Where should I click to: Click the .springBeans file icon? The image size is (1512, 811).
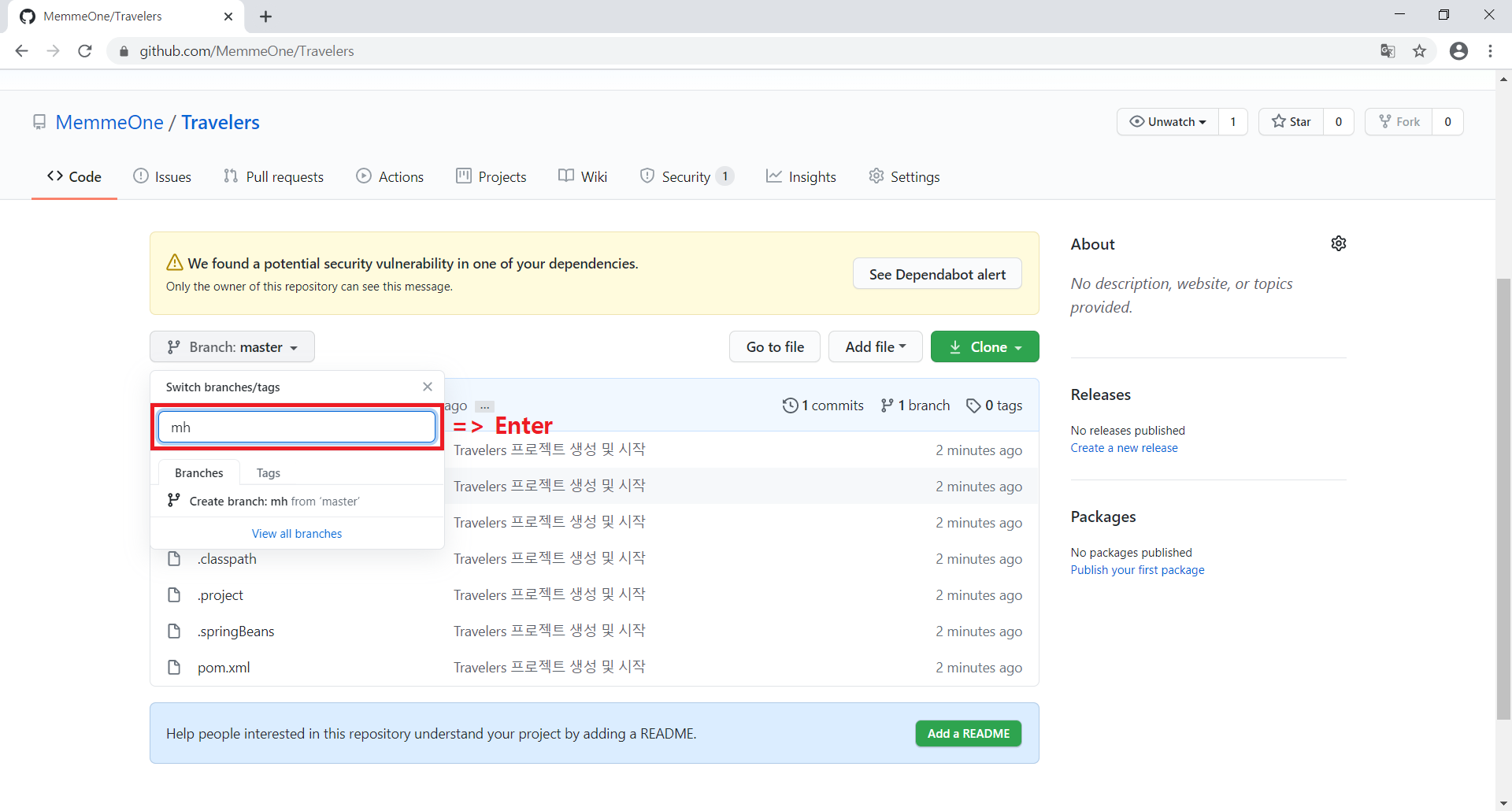[x=174, y=631]
